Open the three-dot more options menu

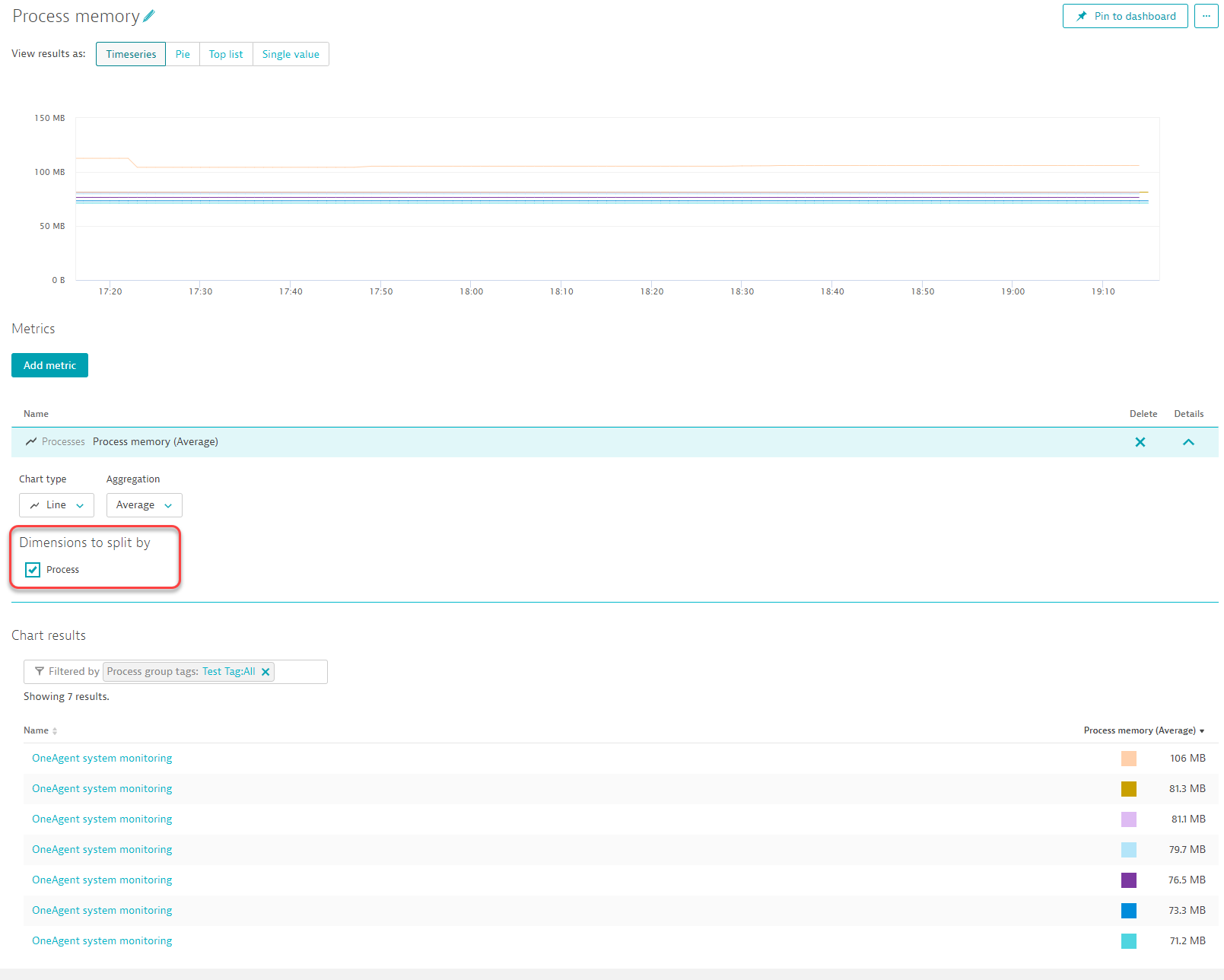pyautogui.click(x=1206, y=16)
